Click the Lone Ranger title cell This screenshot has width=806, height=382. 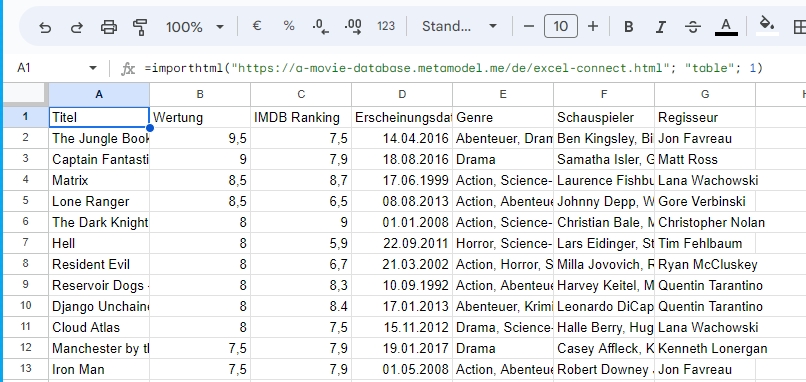coord(99,202)
